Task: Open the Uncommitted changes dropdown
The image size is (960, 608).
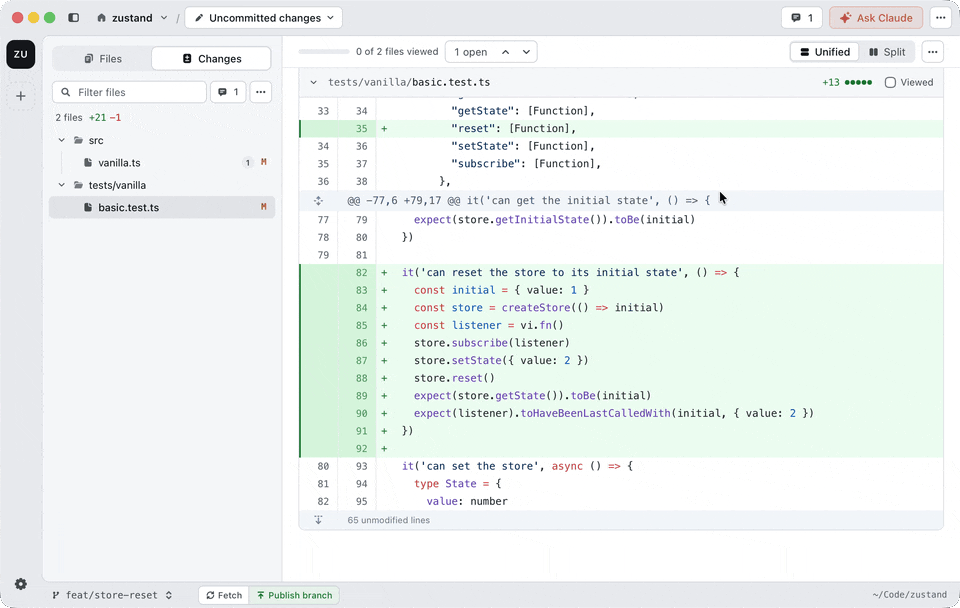Action: click(263, 18)
